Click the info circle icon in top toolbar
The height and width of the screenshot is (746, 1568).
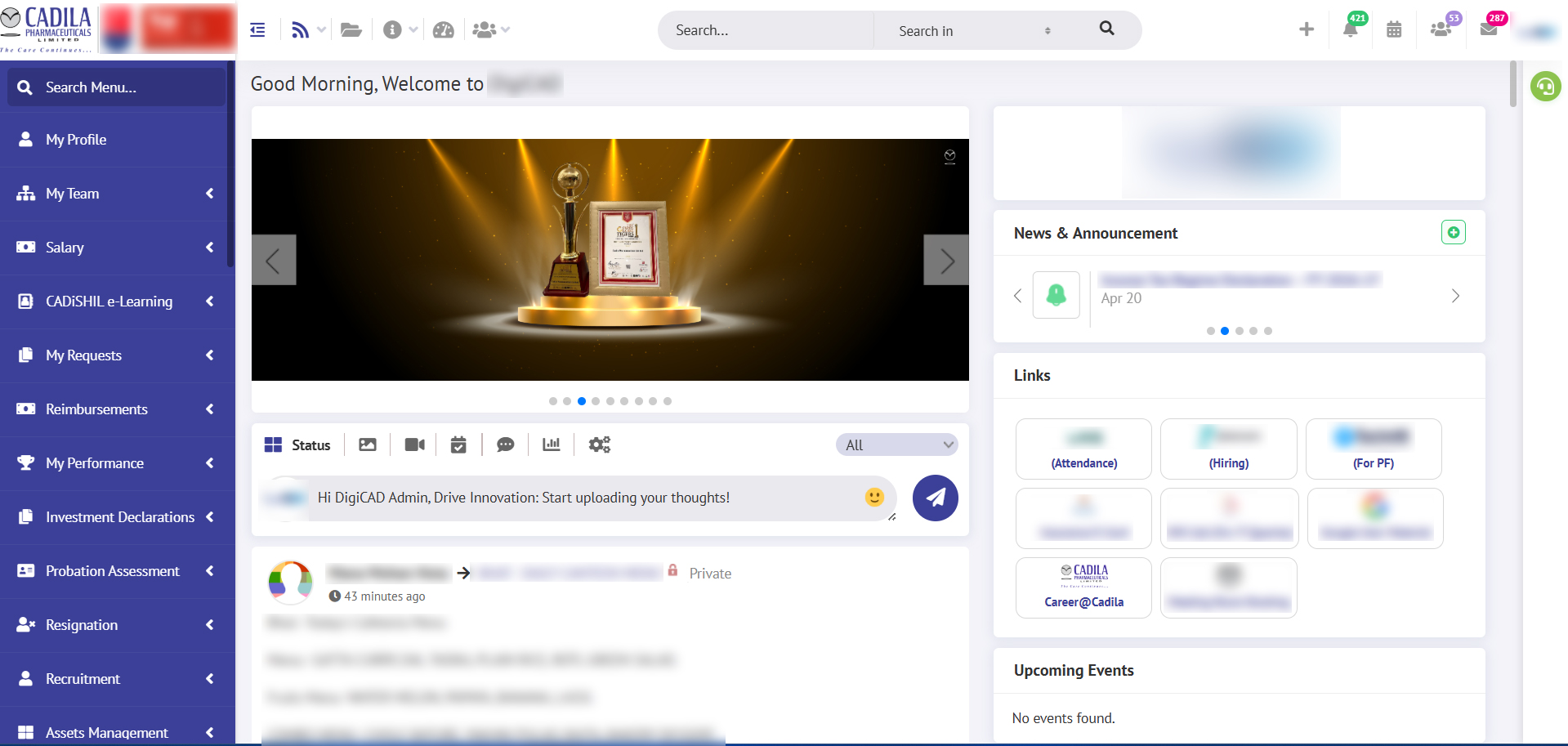coord(392,30)
